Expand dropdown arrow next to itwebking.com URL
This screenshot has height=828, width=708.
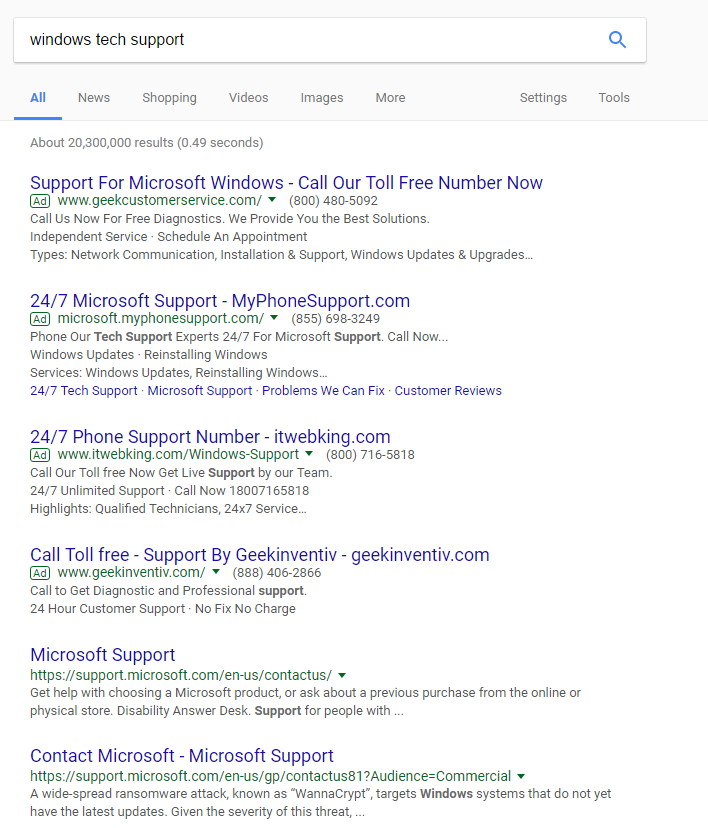tap(309, 454)
